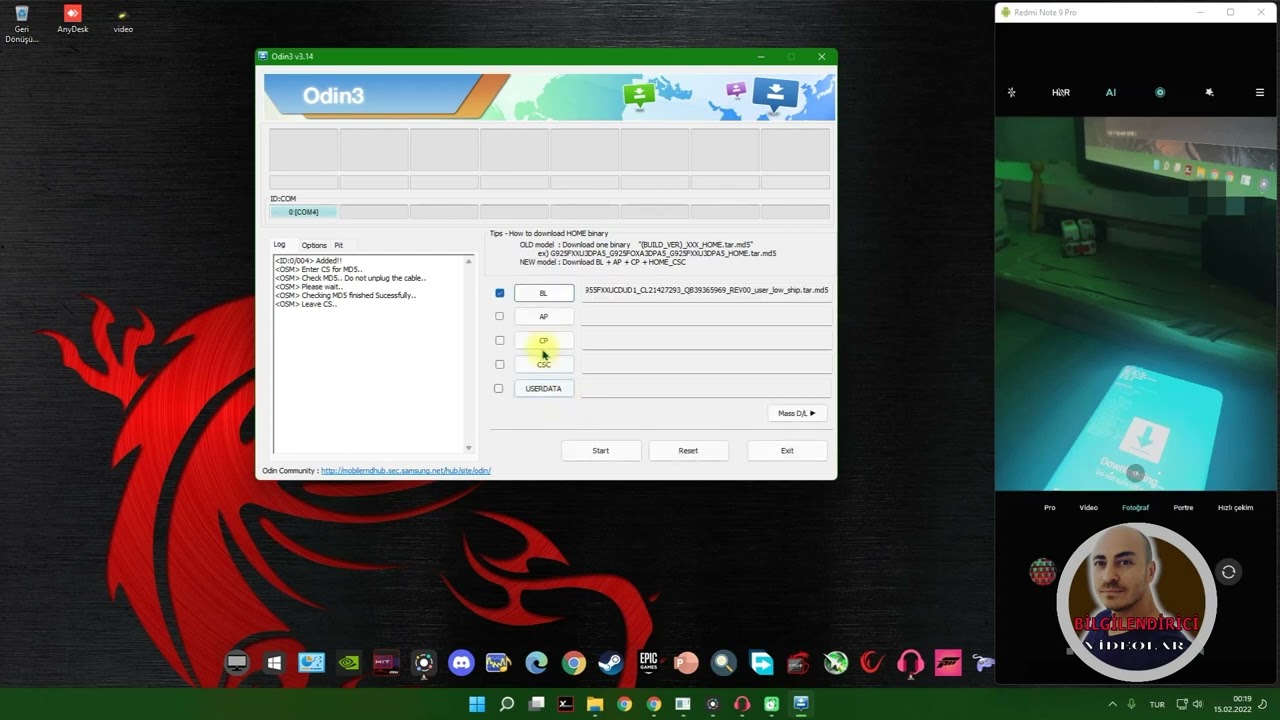The height and width of the screenshot is (720, 1280).
Task: Start the Odin flashing process
Action: [x=600, y=450]
